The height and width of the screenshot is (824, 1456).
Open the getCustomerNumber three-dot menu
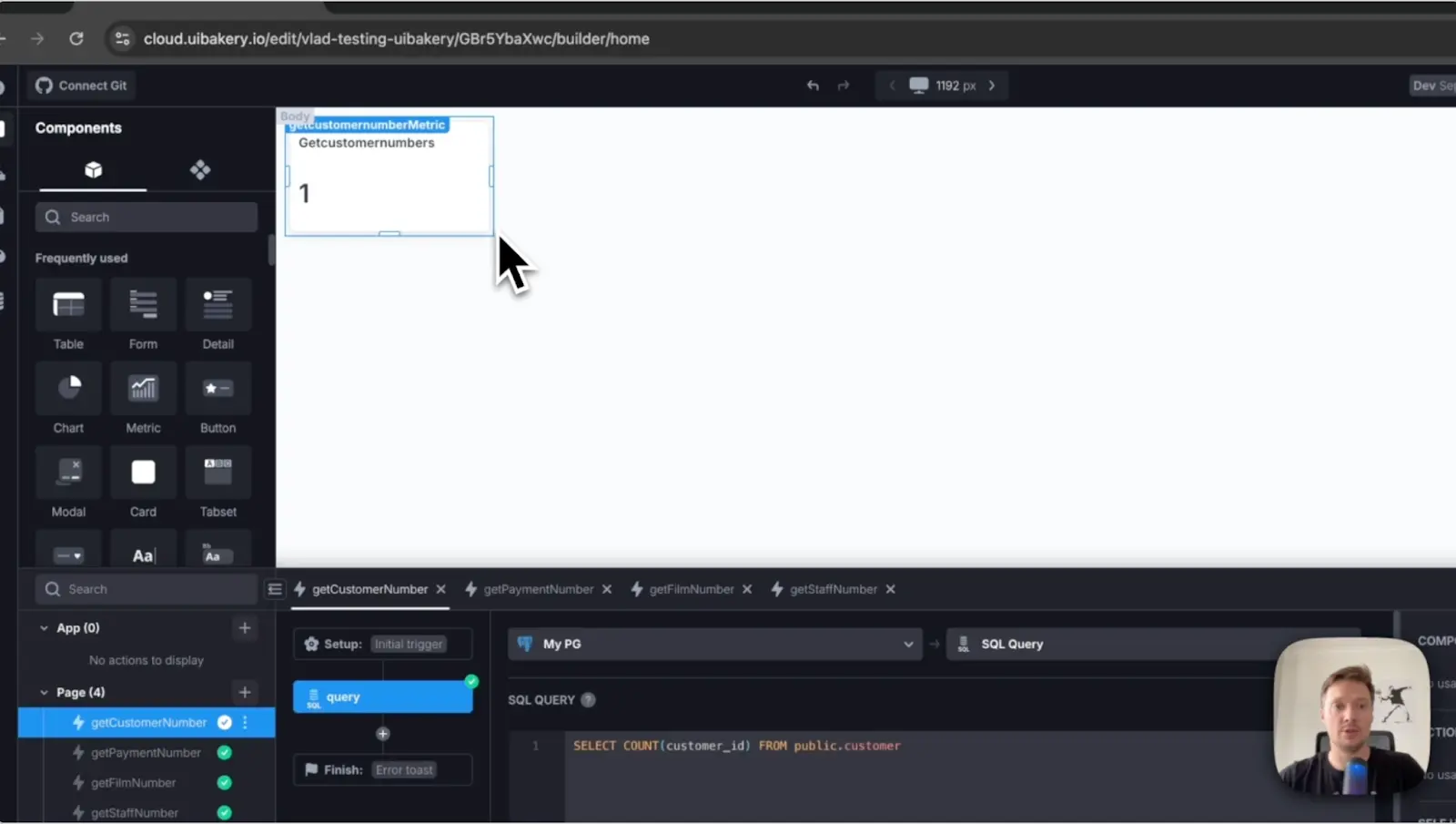(245, 723)
